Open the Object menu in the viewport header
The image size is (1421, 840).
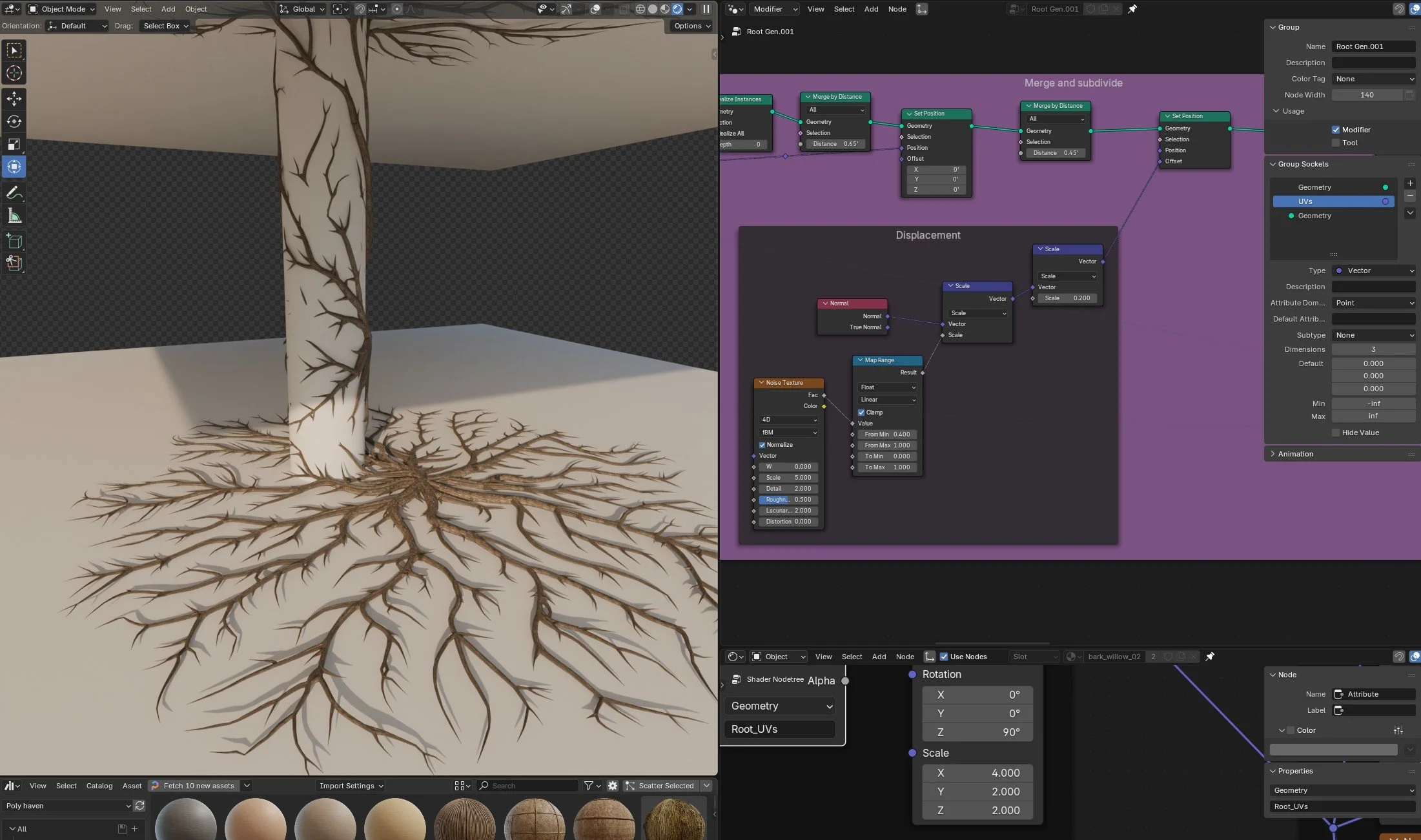coord(196,9)
